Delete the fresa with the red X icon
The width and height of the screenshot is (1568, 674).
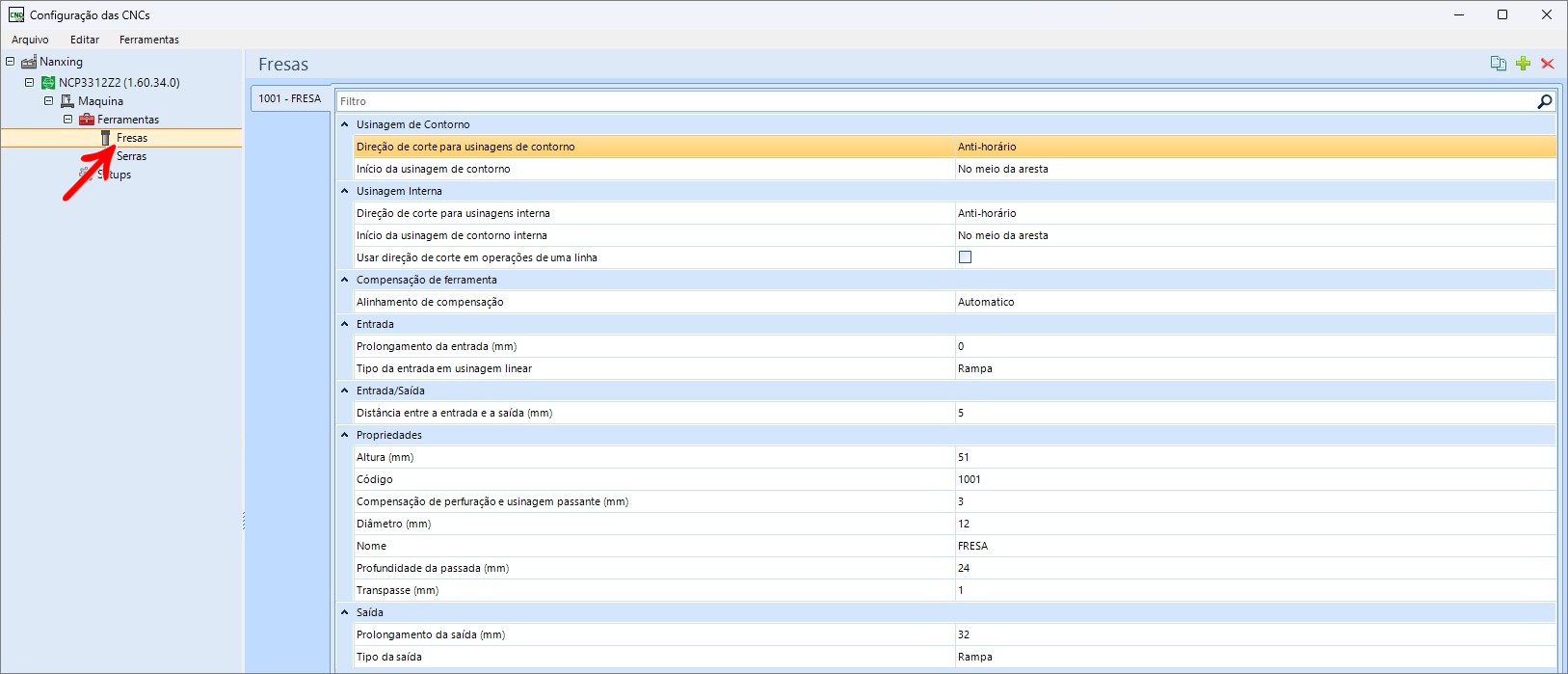[1548, 64]
